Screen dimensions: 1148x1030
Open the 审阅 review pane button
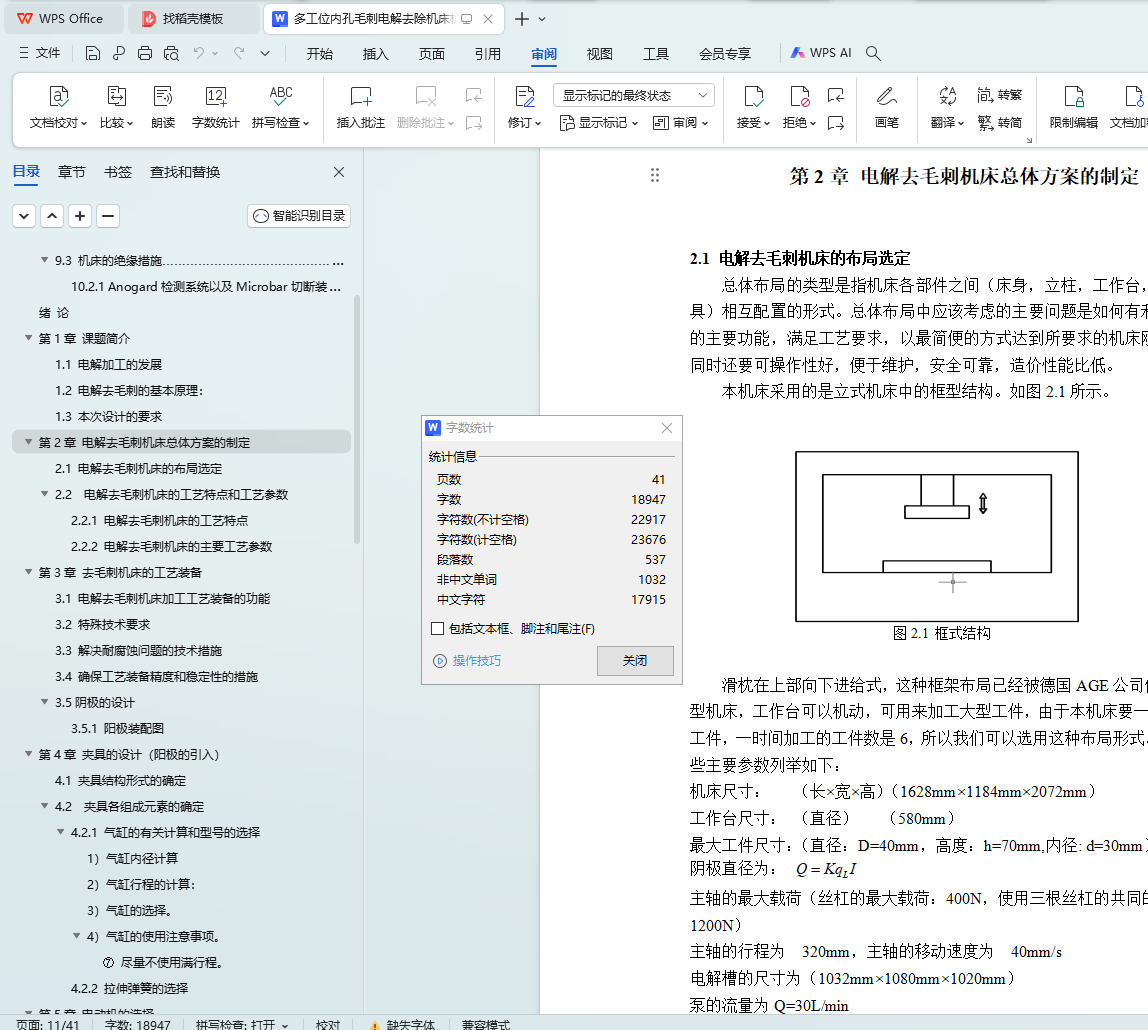[680, 122]
